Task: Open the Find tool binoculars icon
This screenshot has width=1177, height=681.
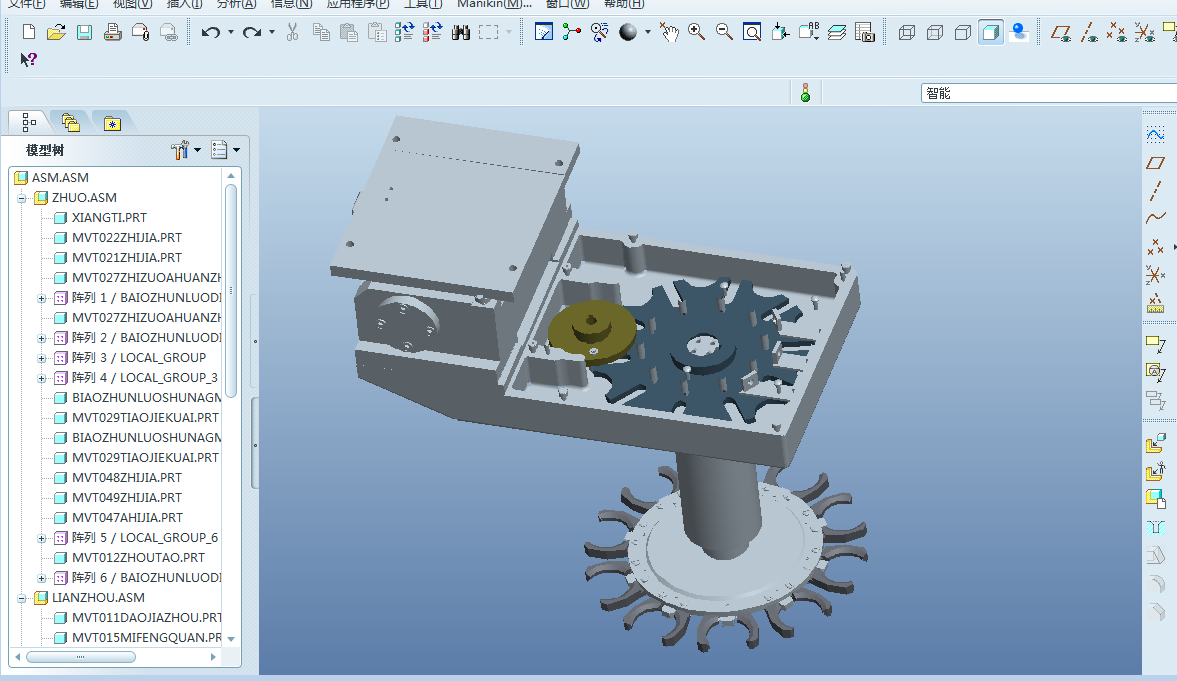Action: [x=460, y=32]
